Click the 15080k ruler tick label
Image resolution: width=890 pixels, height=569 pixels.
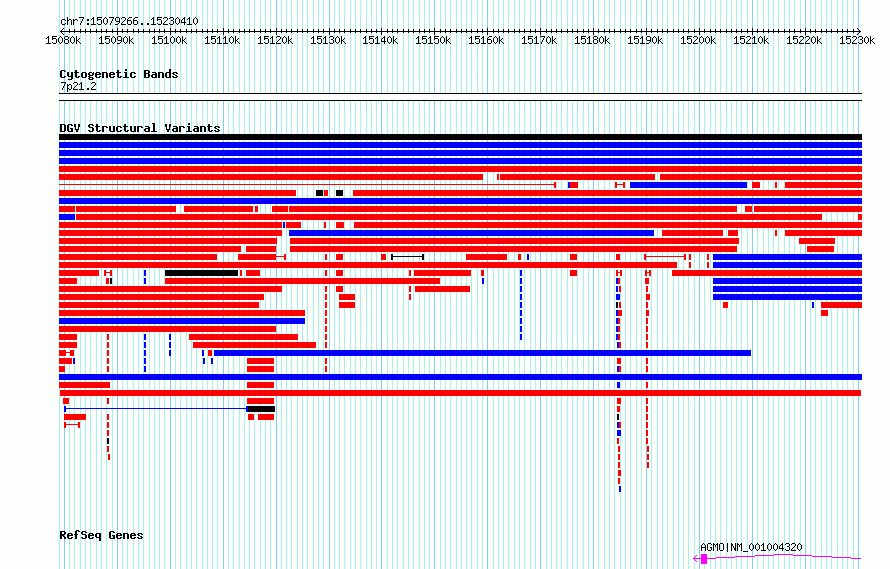pyautogui.click(x=63, y=40)
